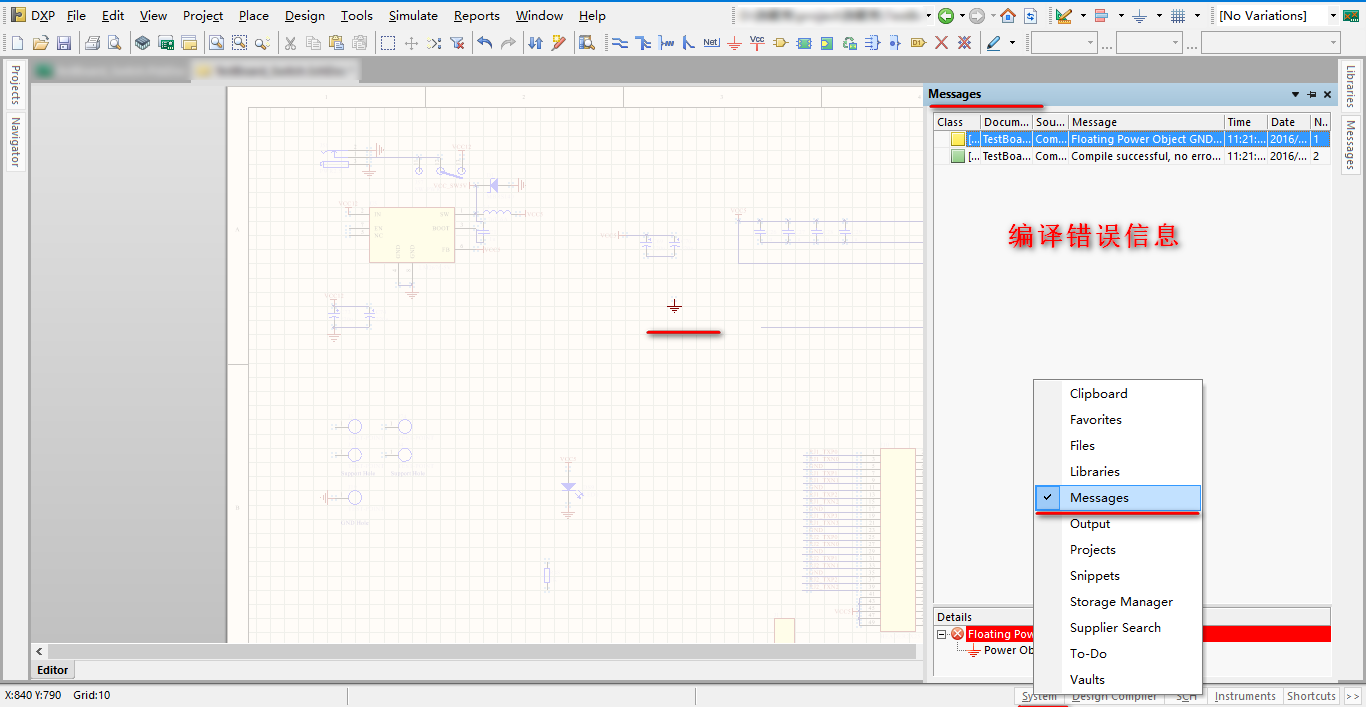Screen dimensions: 1366x707
Task: Click the Instruments status bar button
Action: tap(1245, 696)
